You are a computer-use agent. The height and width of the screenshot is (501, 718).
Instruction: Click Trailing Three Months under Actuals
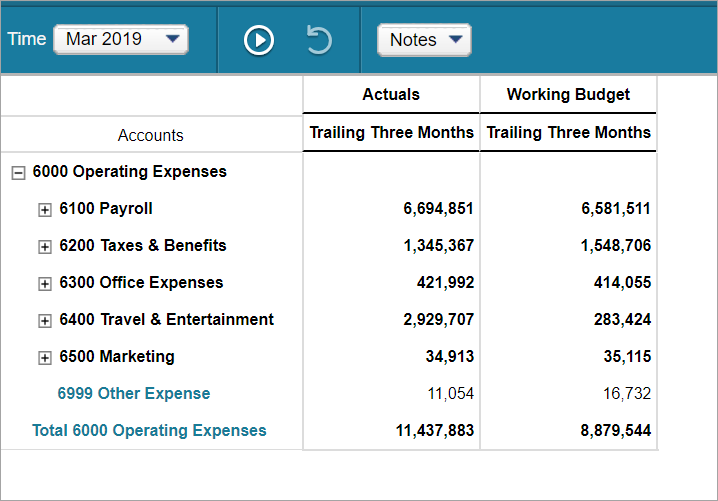point(392,132)
